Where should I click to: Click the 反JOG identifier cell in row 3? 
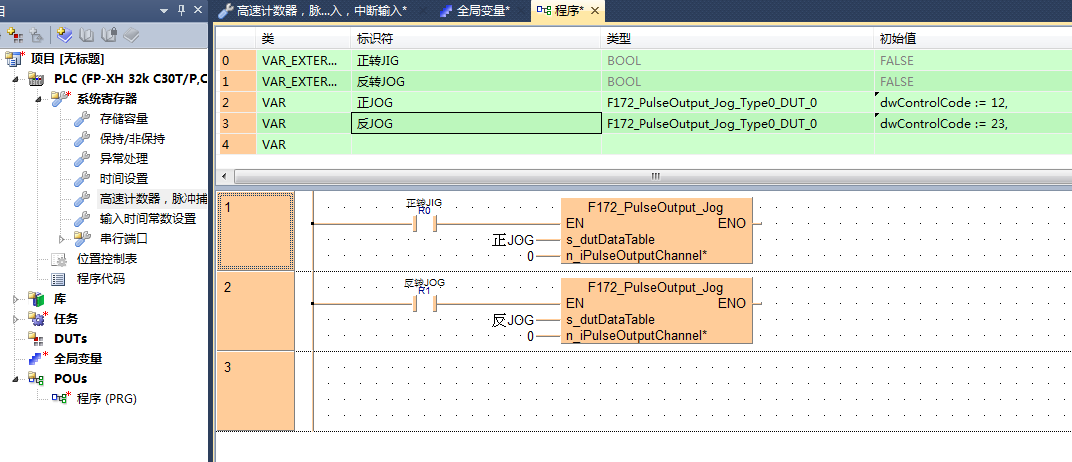(475, 124)
